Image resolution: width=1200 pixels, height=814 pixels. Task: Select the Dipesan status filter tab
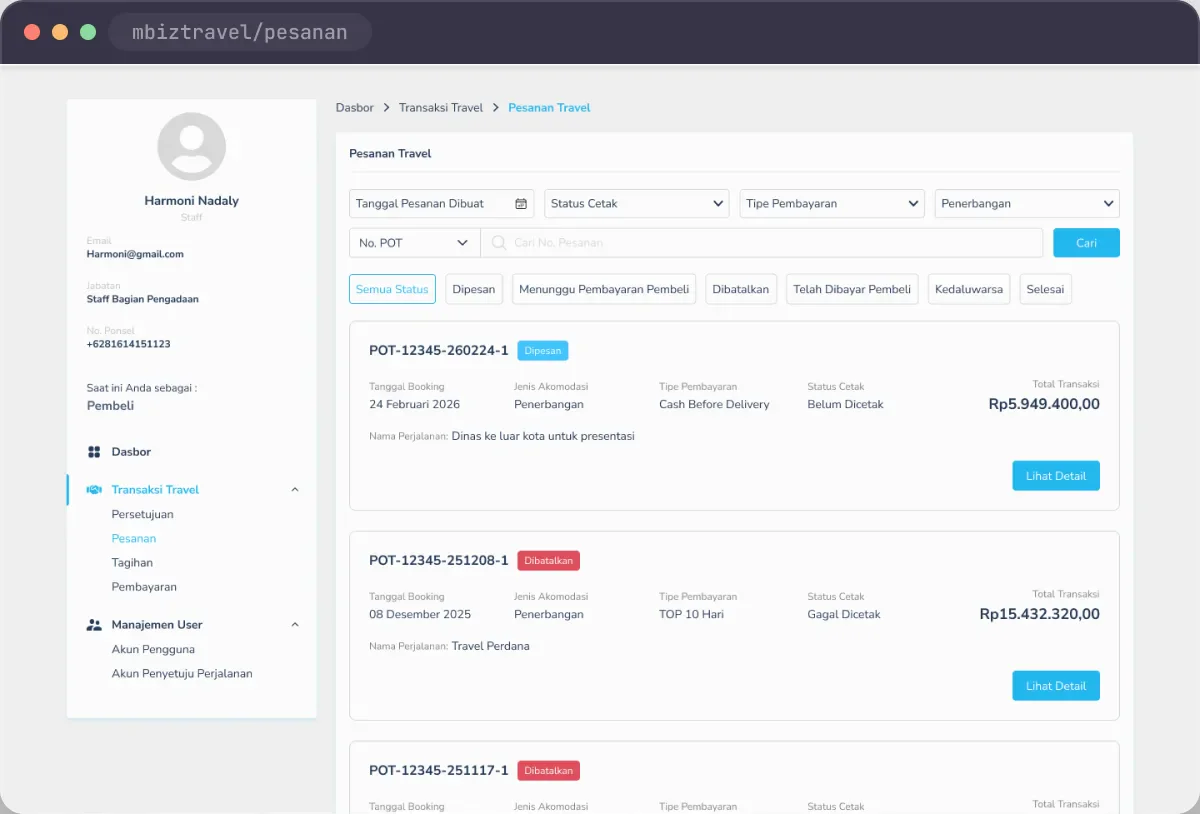click(x=474, y=289)
